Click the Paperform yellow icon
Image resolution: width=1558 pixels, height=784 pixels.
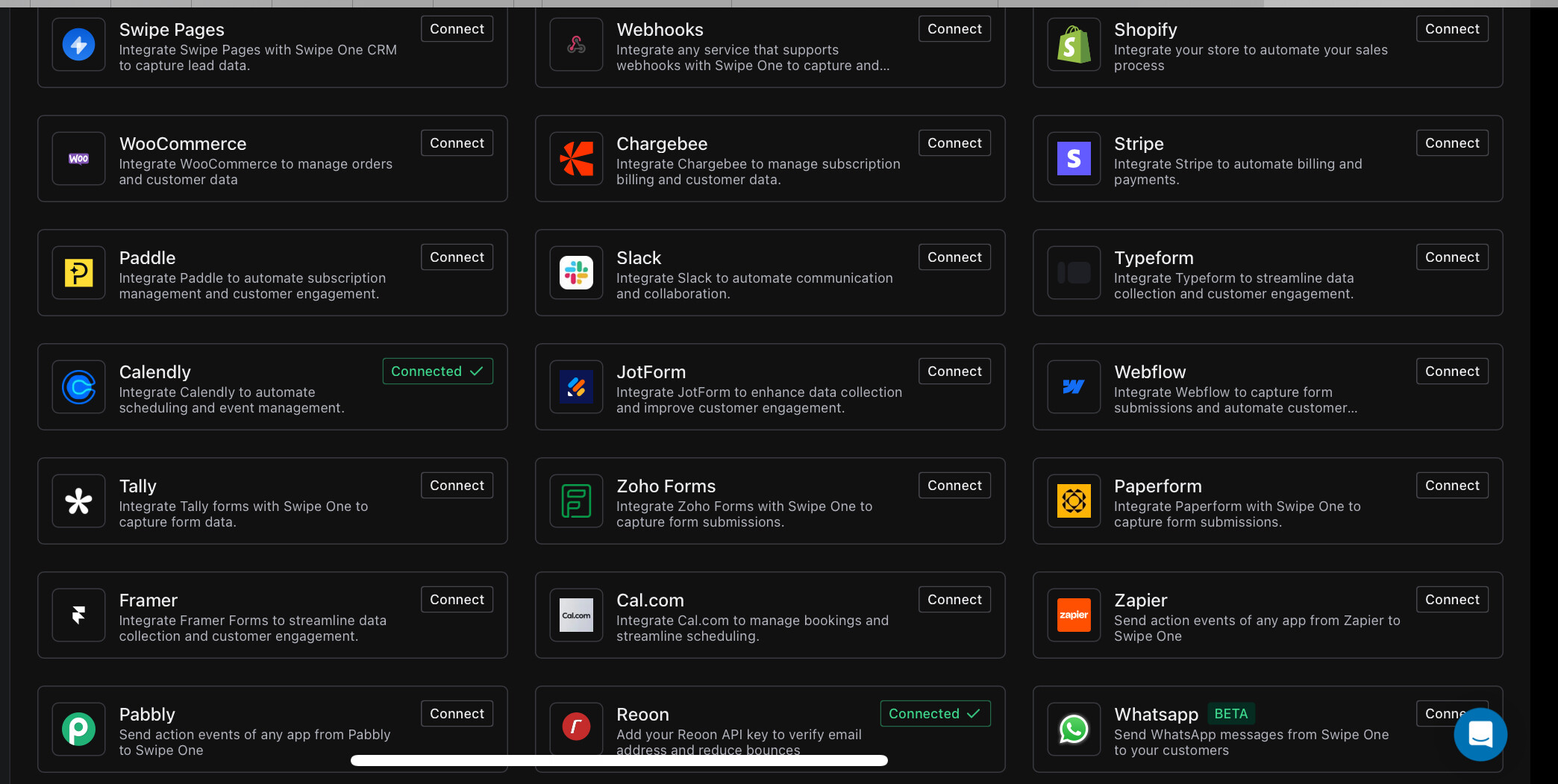[x=1074, y=501]
